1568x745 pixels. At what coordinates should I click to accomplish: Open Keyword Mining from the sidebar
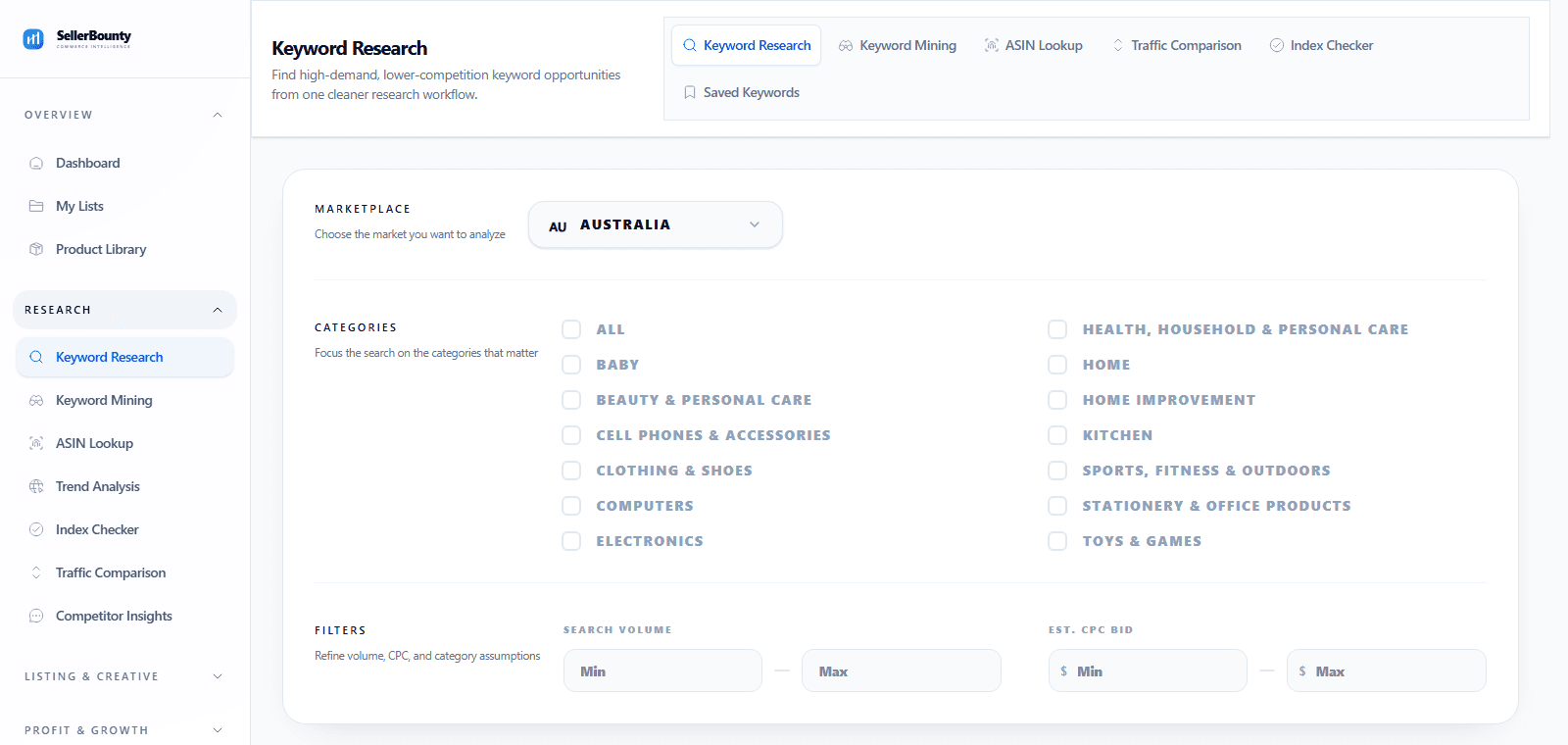pos(124,401)
